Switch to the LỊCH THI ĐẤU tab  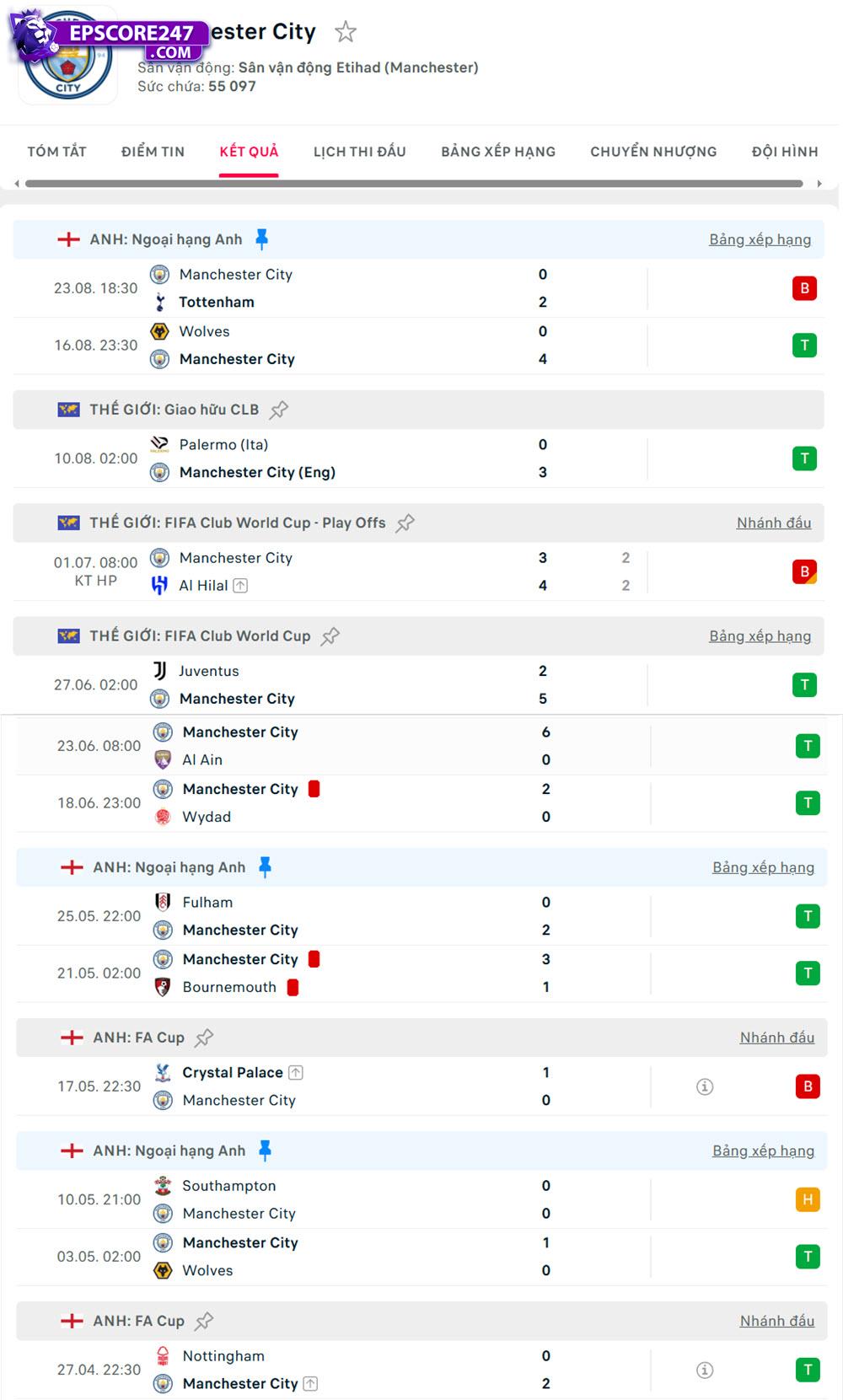[358, 152]
